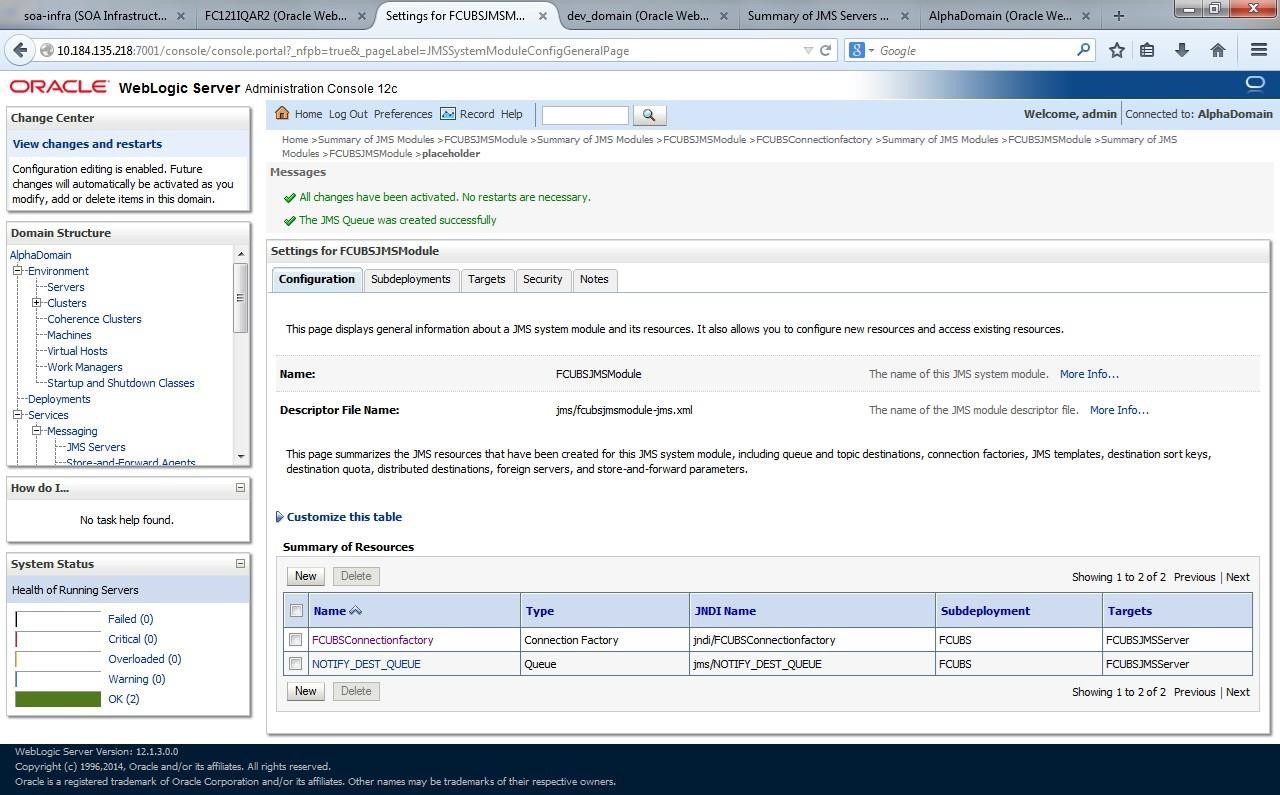The height and width of the screenshot is (795, 1280).
Task: Click the Log Out link
Action: [348, 114]
